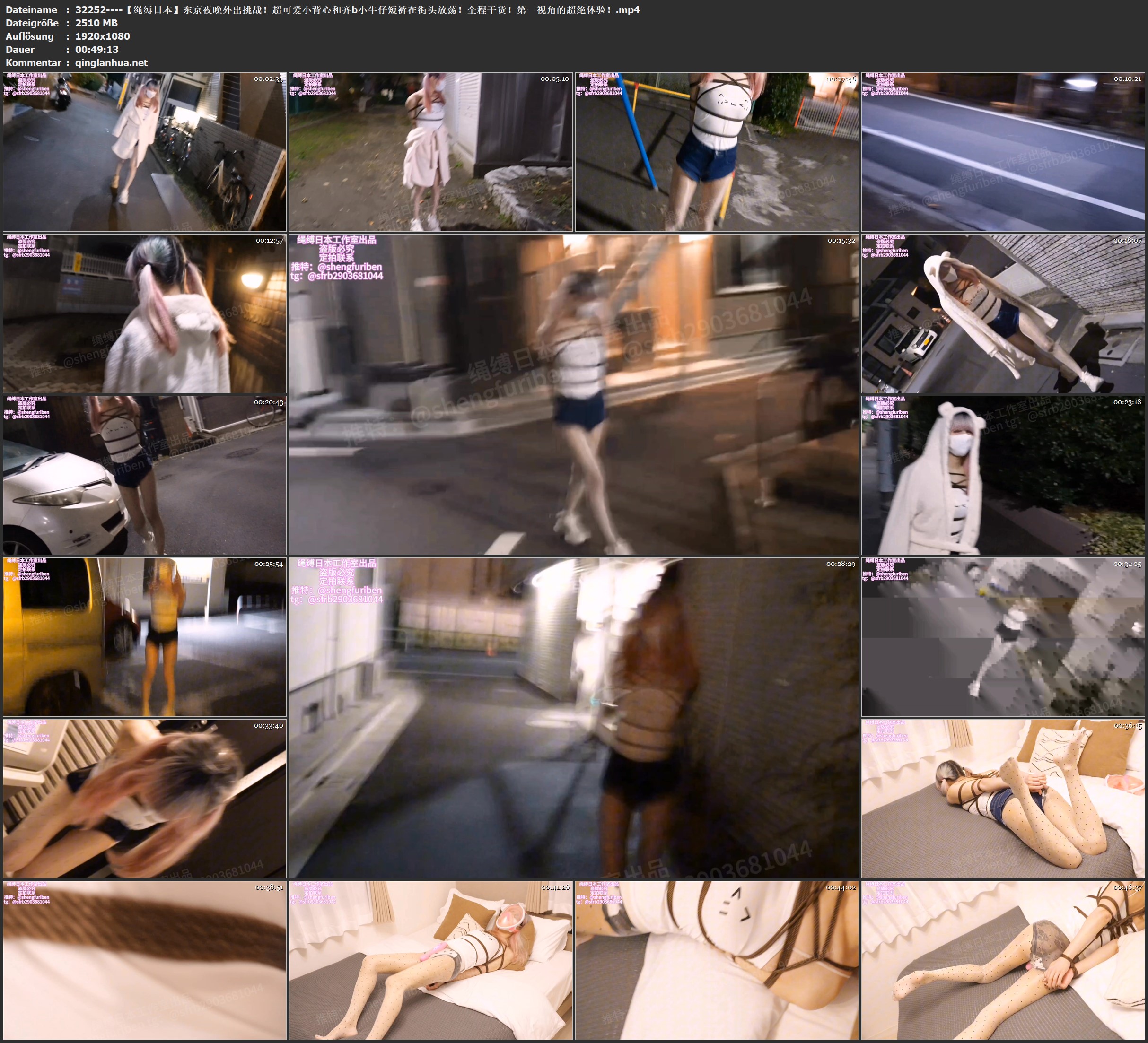This screenshot has height=1043, width=1148.
Task: Click the thumbnail at 00:23:18
Action: coord(1003,475)
